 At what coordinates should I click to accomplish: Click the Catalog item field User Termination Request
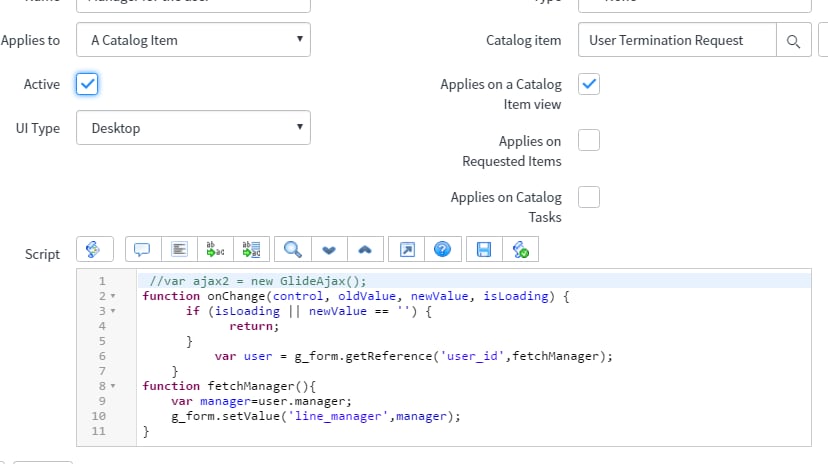[677, 40]
